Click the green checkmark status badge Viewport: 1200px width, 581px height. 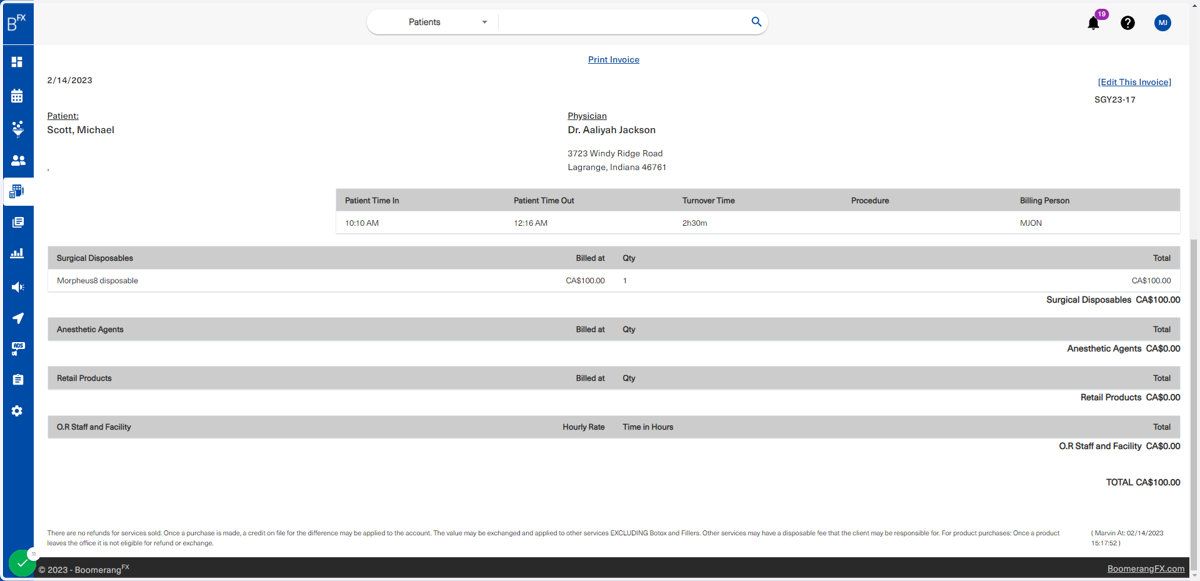[22, 563]
